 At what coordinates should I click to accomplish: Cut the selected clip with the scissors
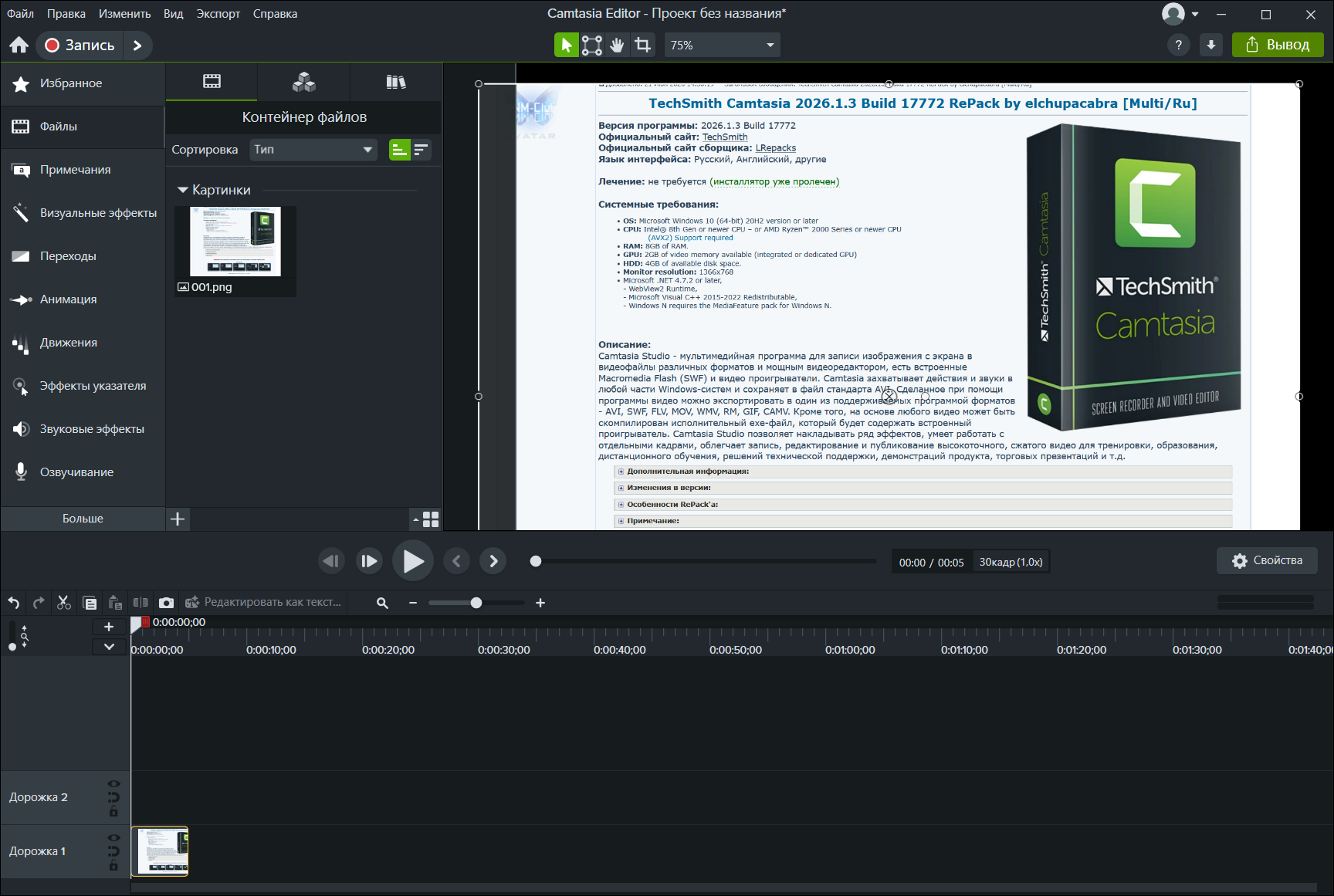tap(64, 603)
